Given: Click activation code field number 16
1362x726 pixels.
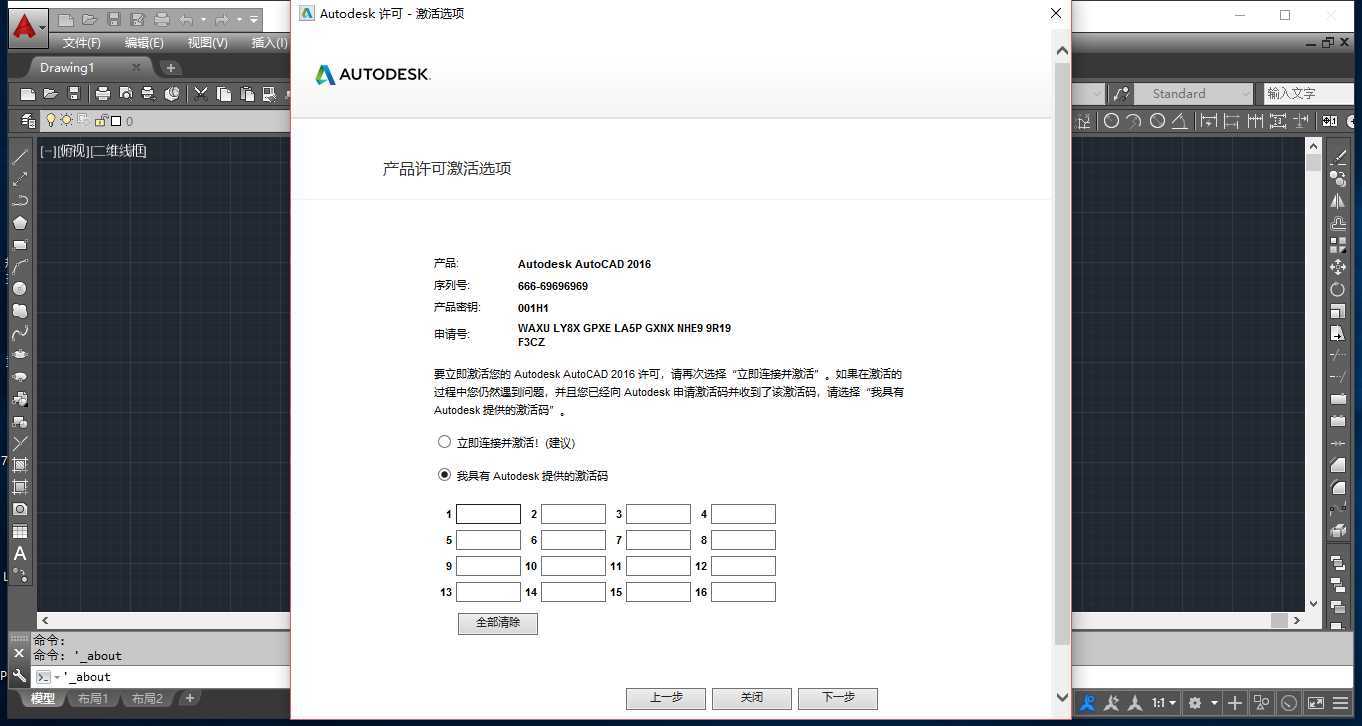Looking at the screenshot, I should click(743, 592).
